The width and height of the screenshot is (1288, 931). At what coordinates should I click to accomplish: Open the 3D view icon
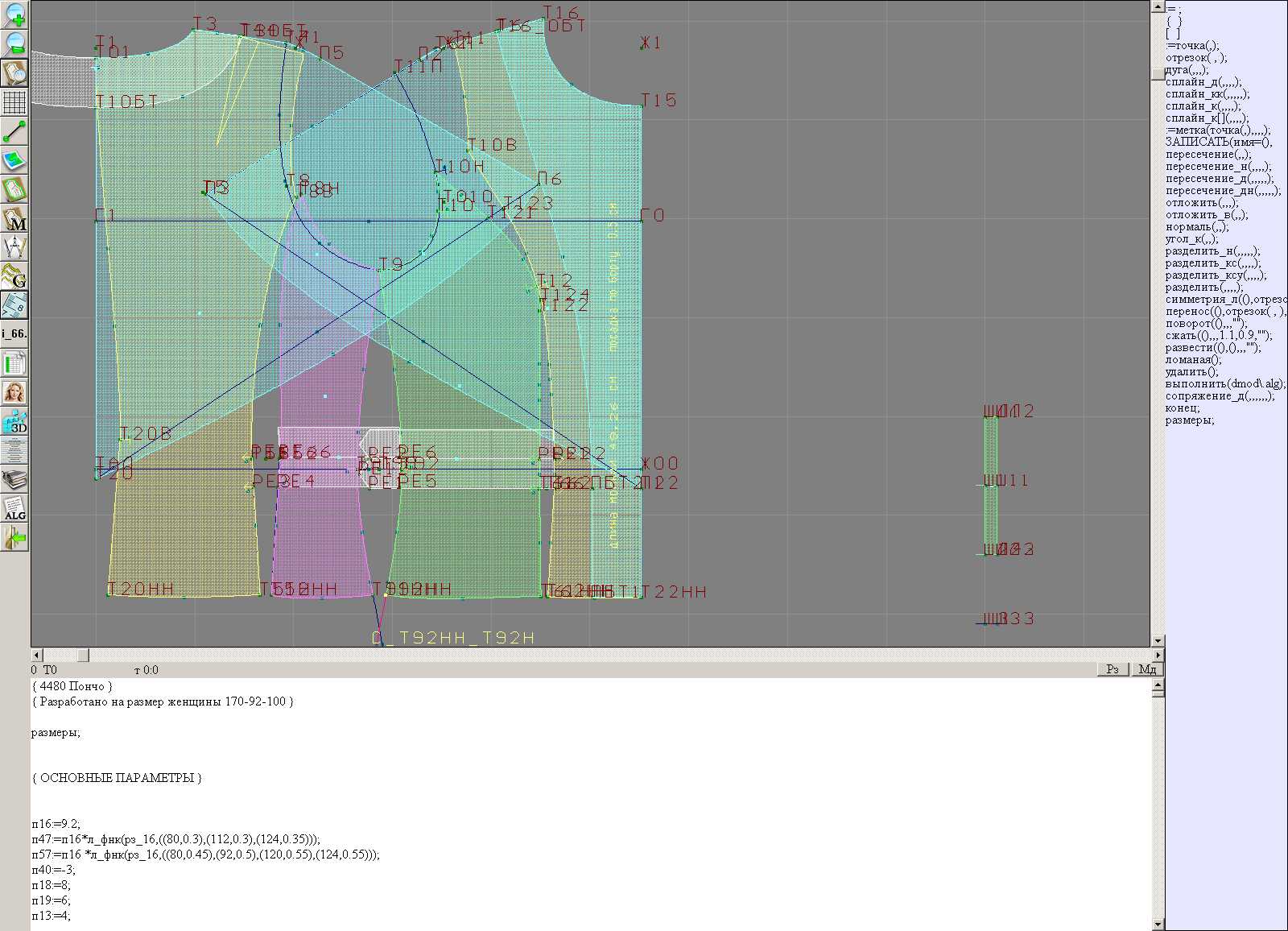[x=14, y=421]
